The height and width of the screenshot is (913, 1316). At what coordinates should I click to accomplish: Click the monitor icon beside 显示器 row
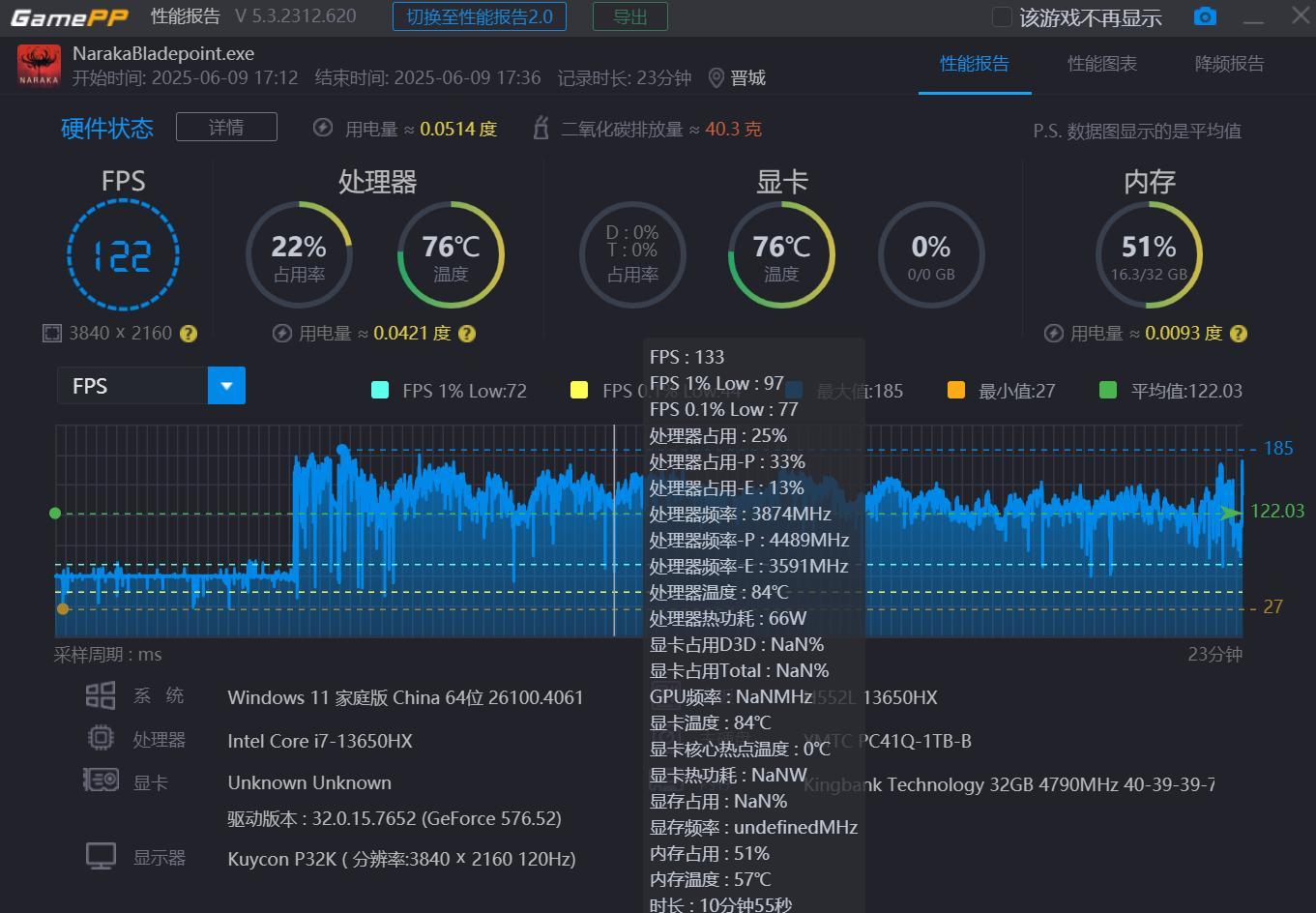point(101,856)
